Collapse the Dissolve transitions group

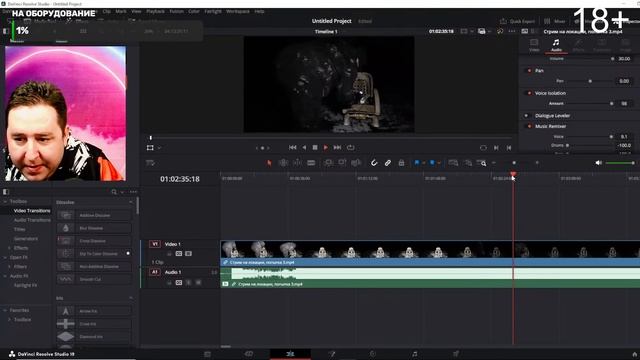[131, 202]
